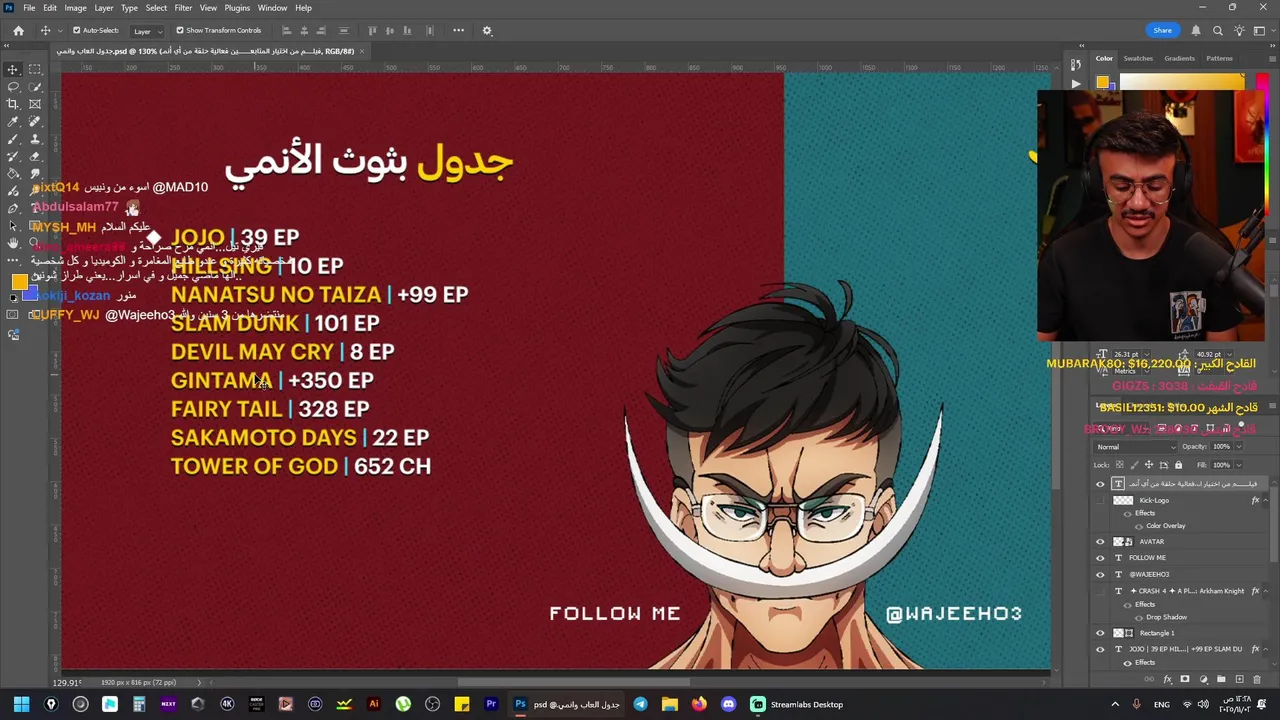Click the Create new layer icon

point(1240,680)
